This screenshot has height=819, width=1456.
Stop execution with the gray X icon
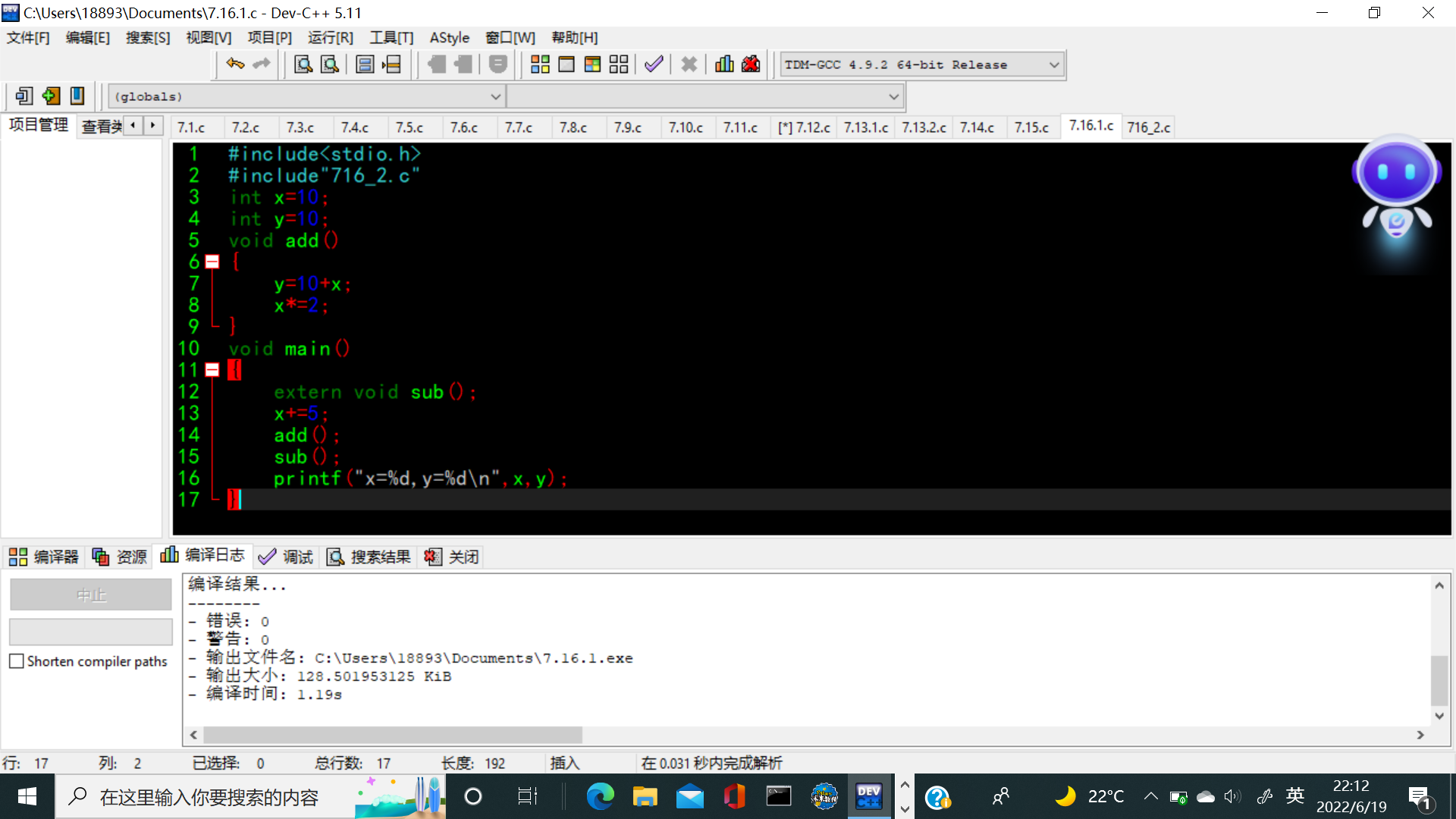689,64
